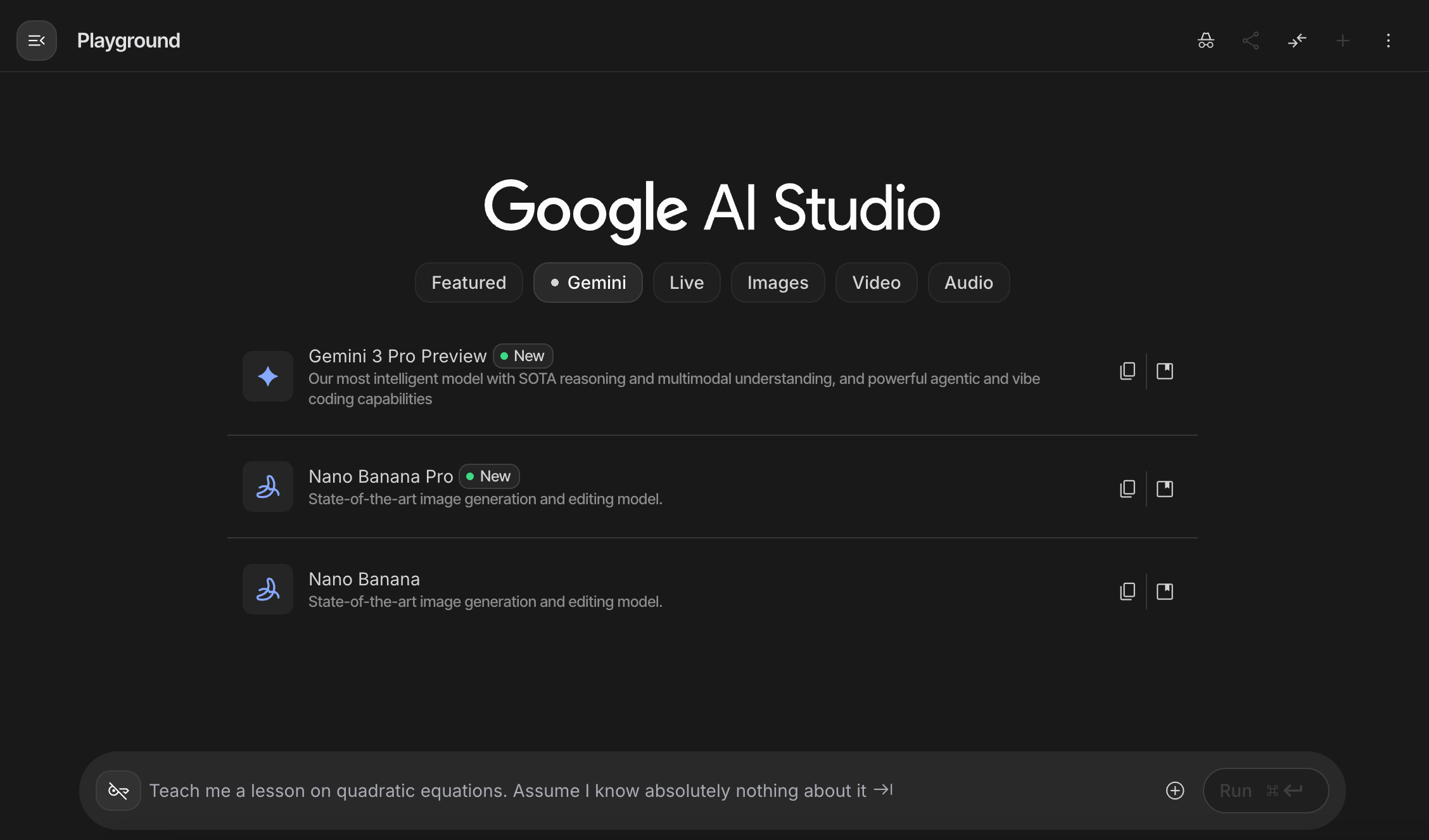Open the three-dot more options menu
The image size is (1429, 840).
[x=1388, y=41]
